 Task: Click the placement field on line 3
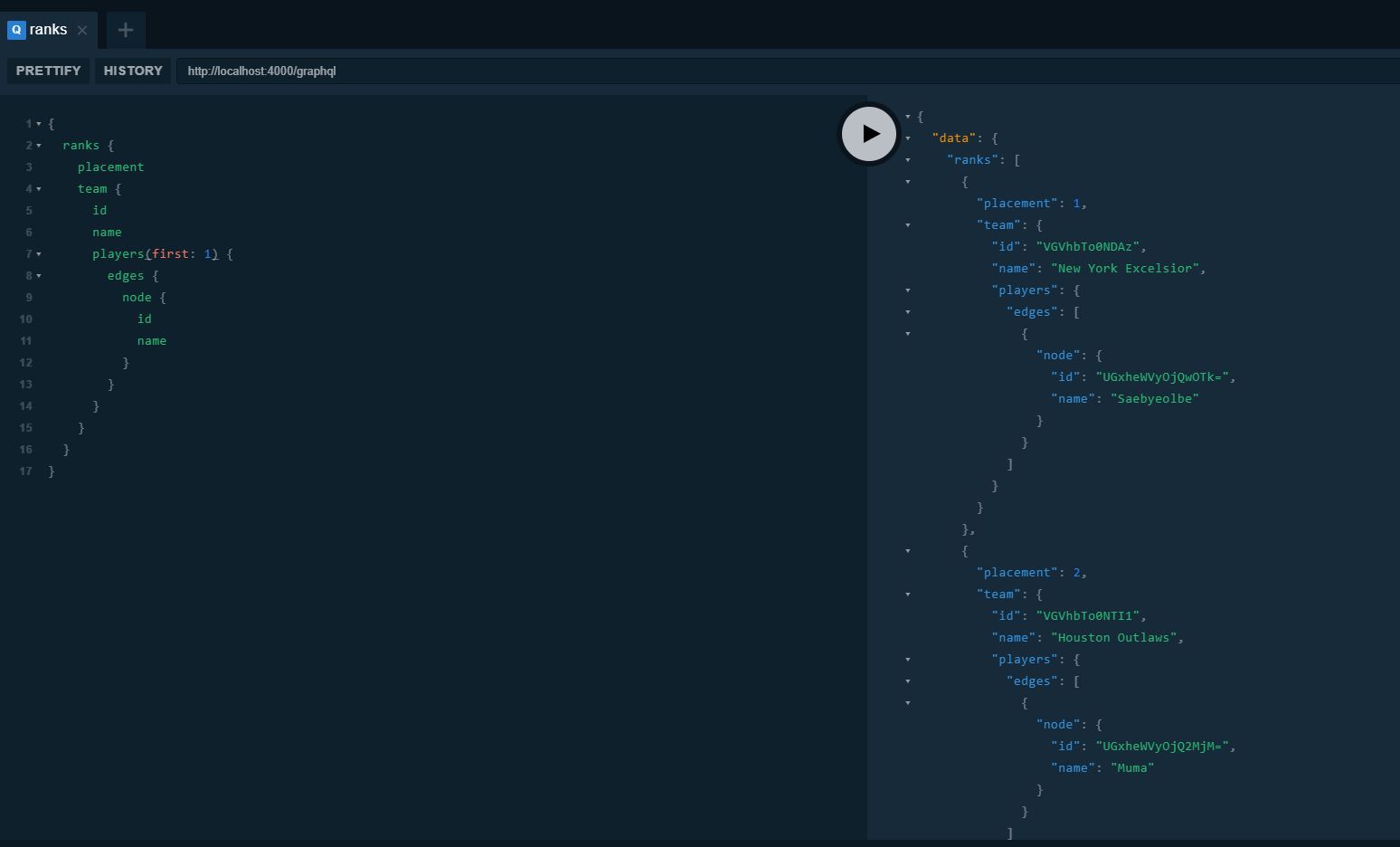110,167
